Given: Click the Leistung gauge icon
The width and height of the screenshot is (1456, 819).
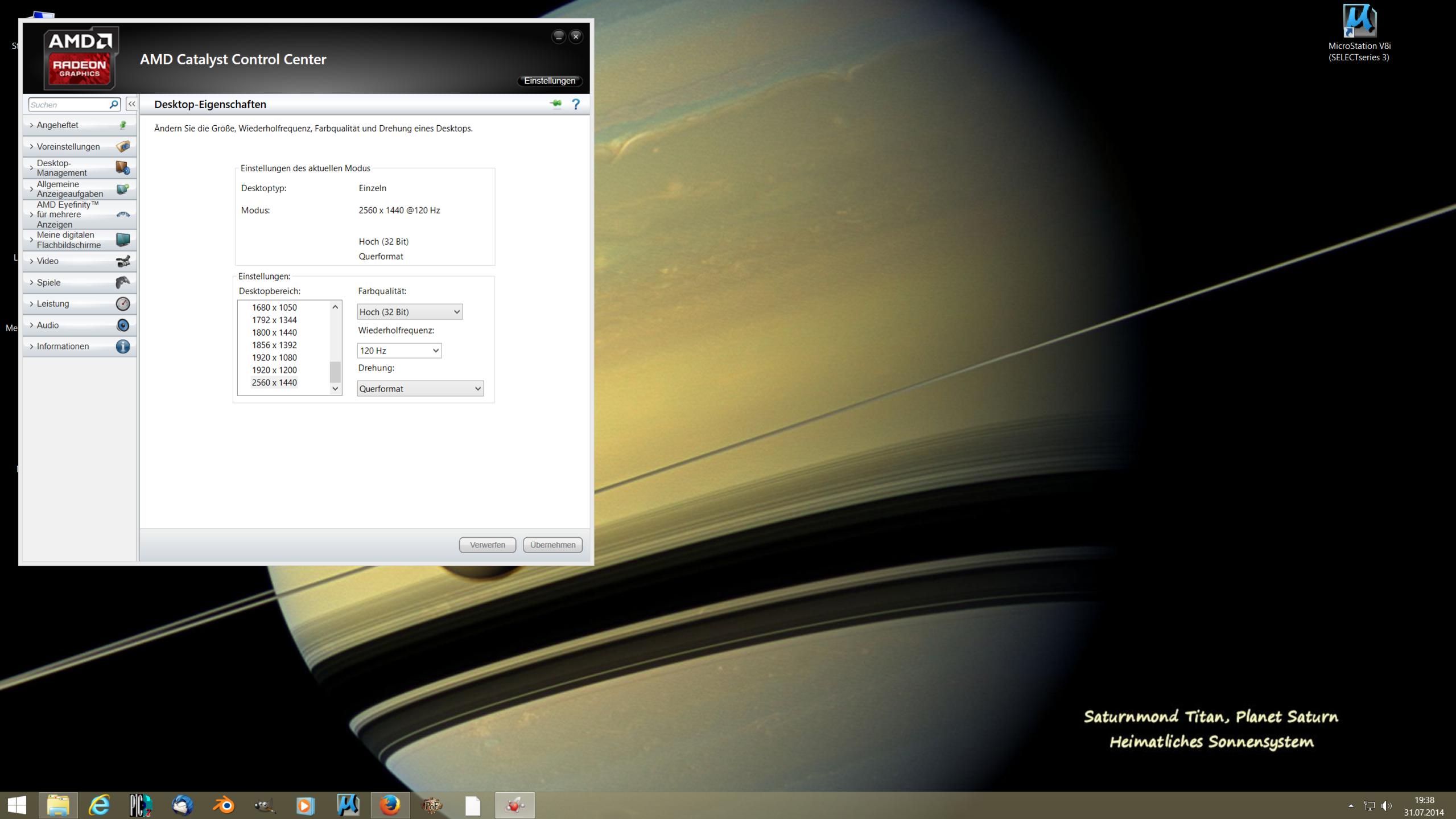Looking at the screenshot, I should pyautogui.click(x=122, y=304).
